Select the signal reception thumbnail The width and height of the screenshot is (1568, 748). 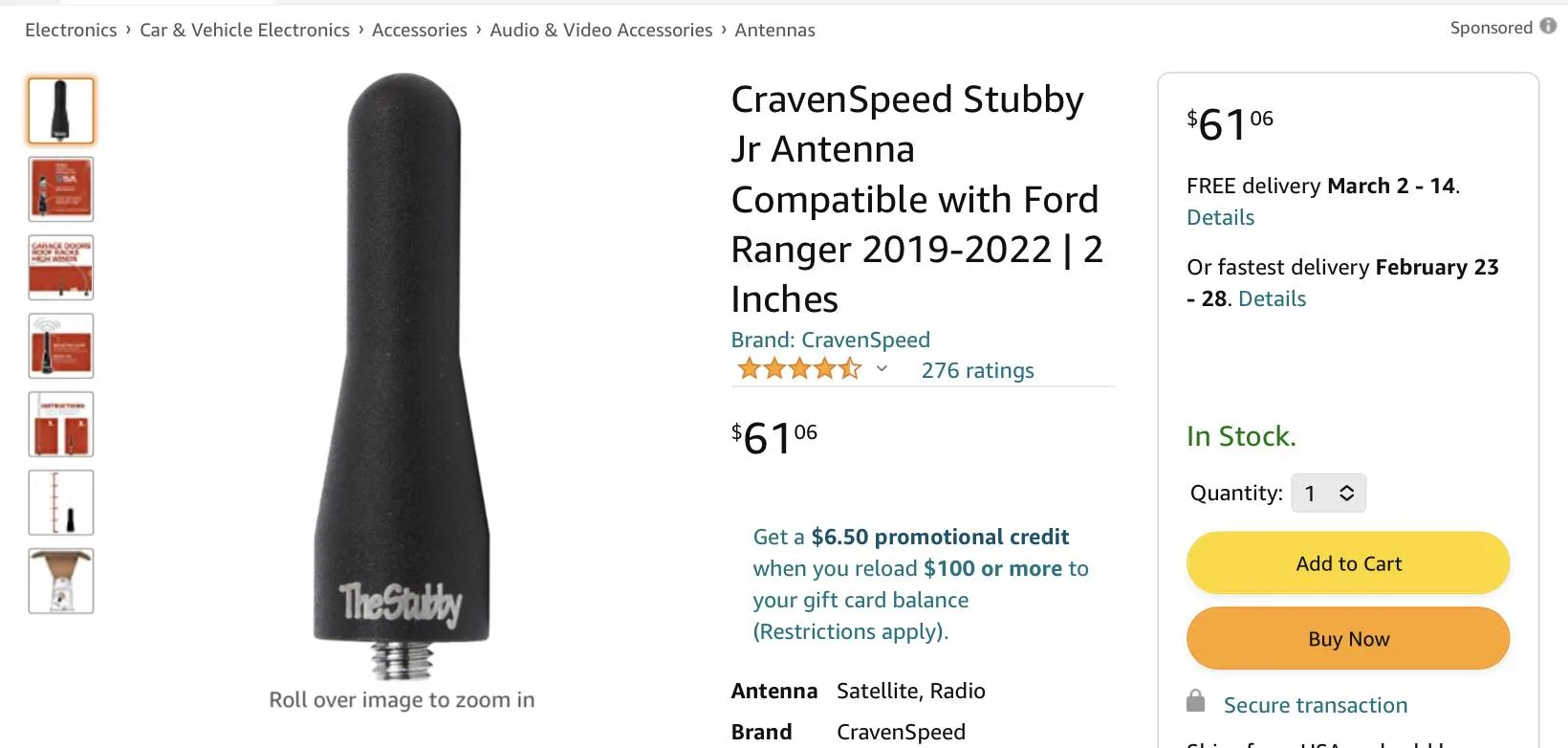pyautogui.click(x=61, y=346)
